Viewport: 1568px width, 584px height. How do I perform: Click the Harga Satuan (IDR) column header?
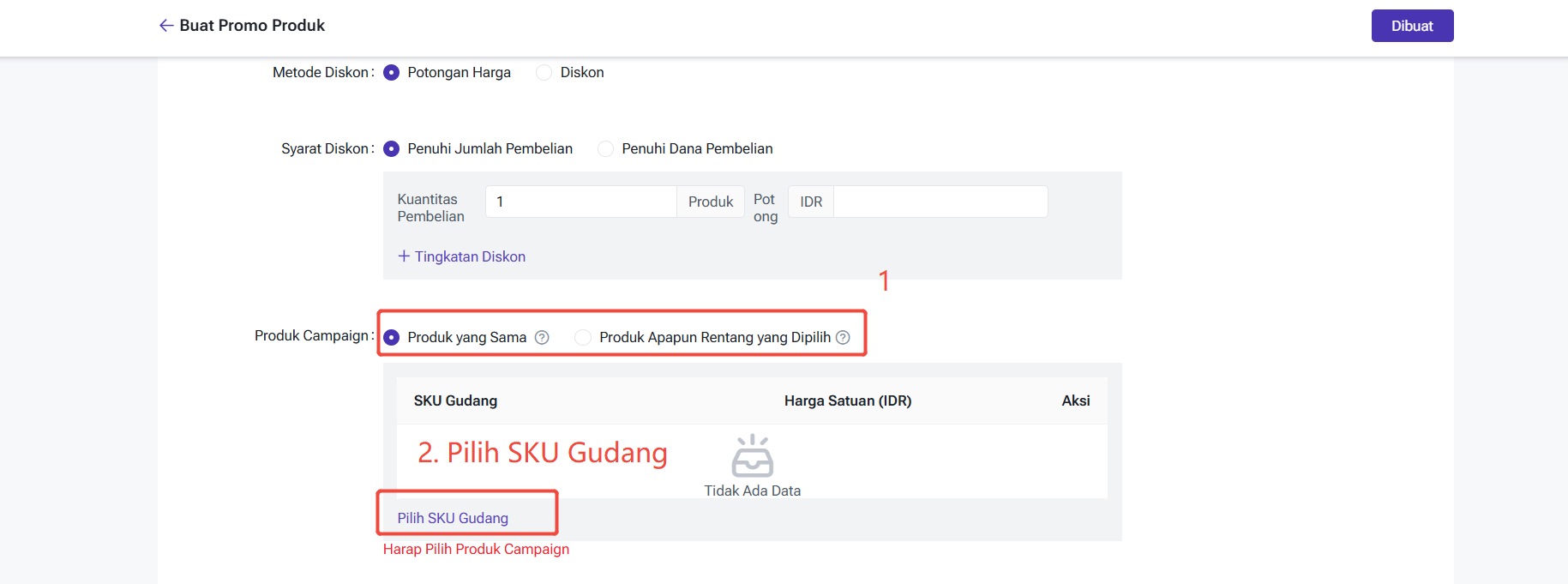coord(847,400)
